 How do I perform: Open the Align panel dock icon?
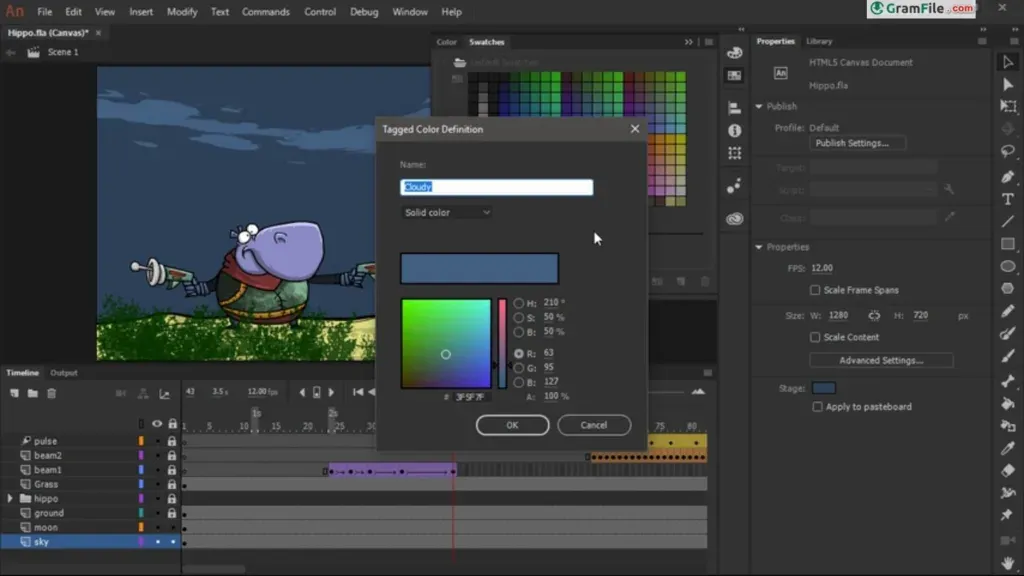735,108
